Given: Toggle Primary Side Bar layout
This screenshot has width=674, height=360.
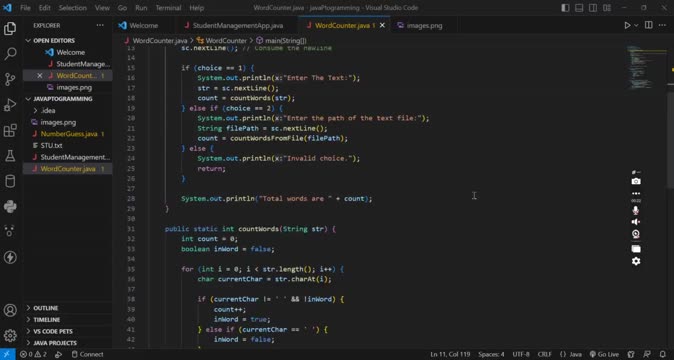Looking at the screenshot, I should [565, 8].
